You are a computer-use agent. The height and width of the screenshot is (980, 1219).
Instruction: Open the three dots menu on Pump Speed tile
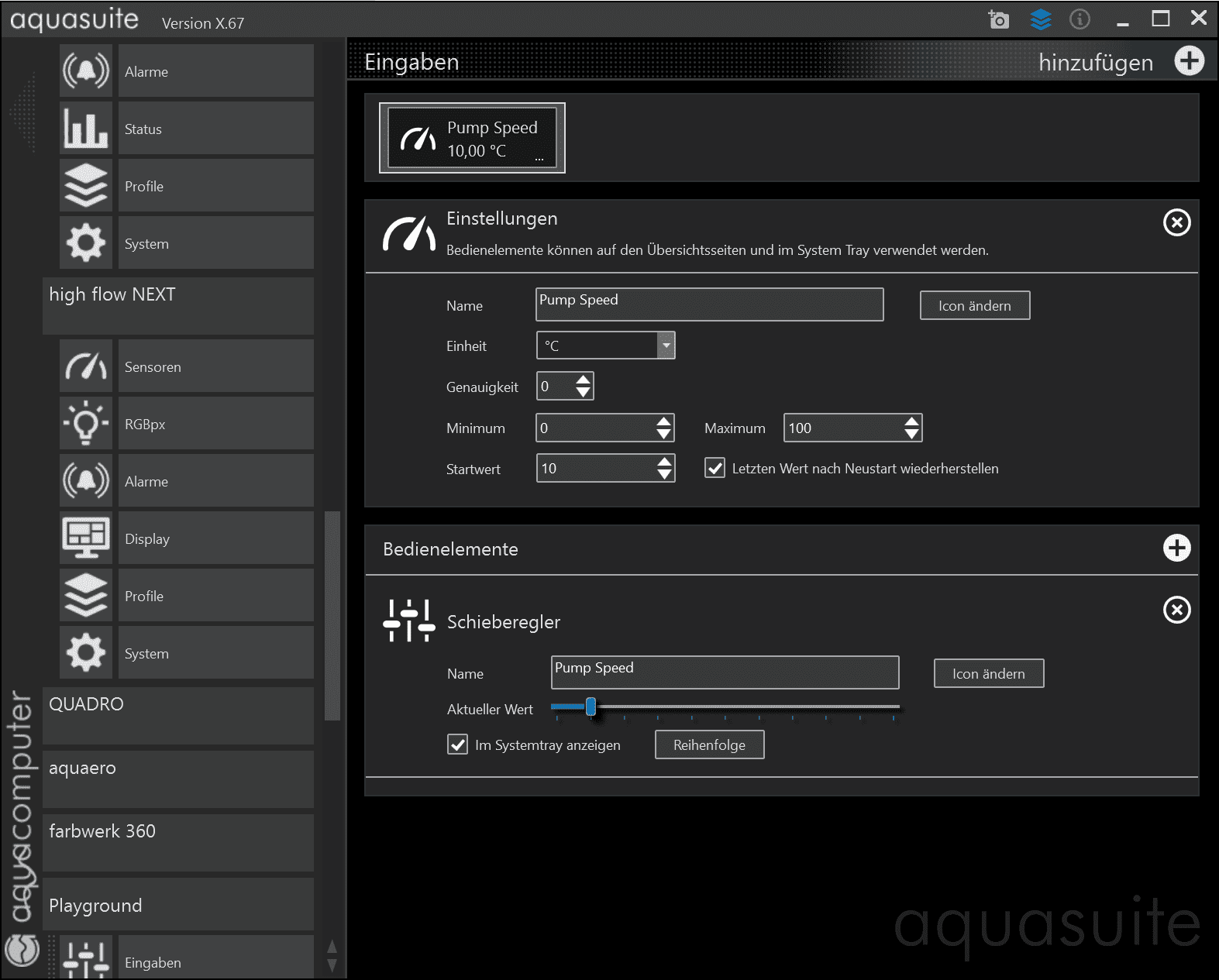[539, 159]
